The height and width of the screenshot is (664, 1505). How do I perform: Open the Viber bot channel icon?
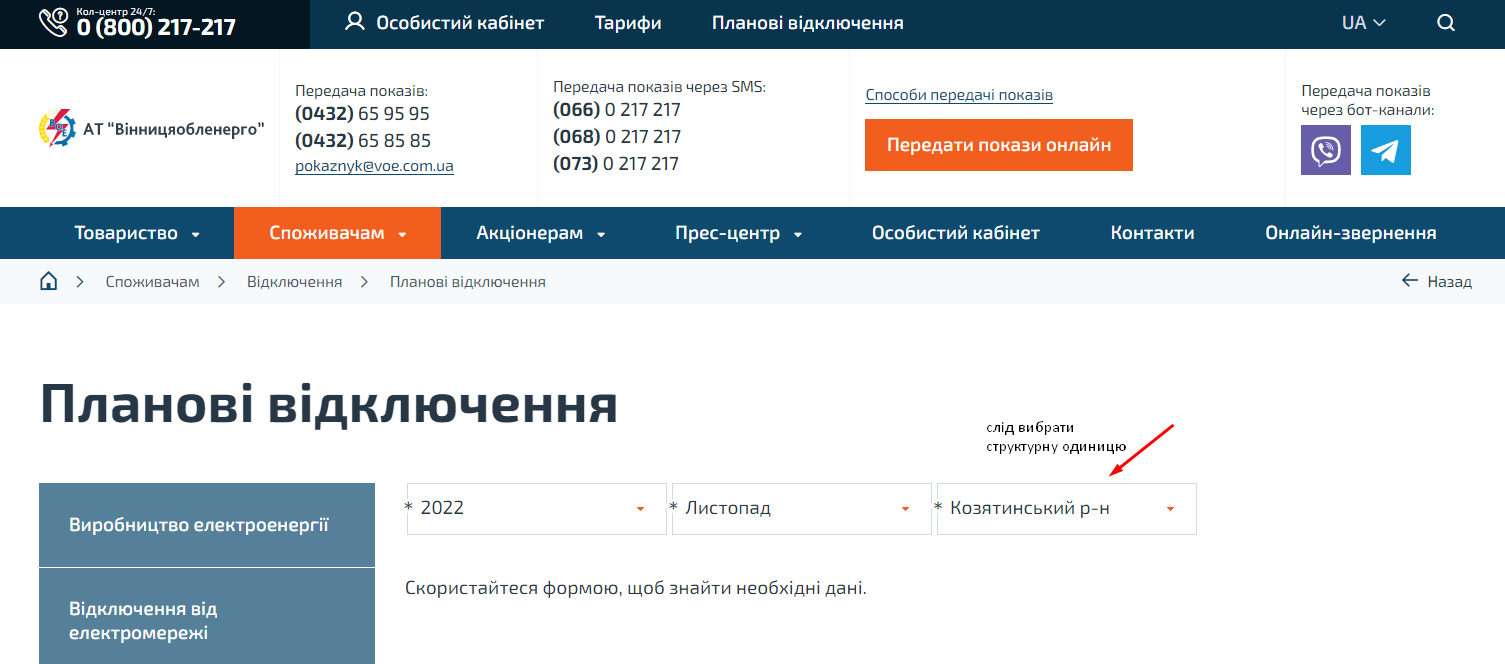(1325, 150)
